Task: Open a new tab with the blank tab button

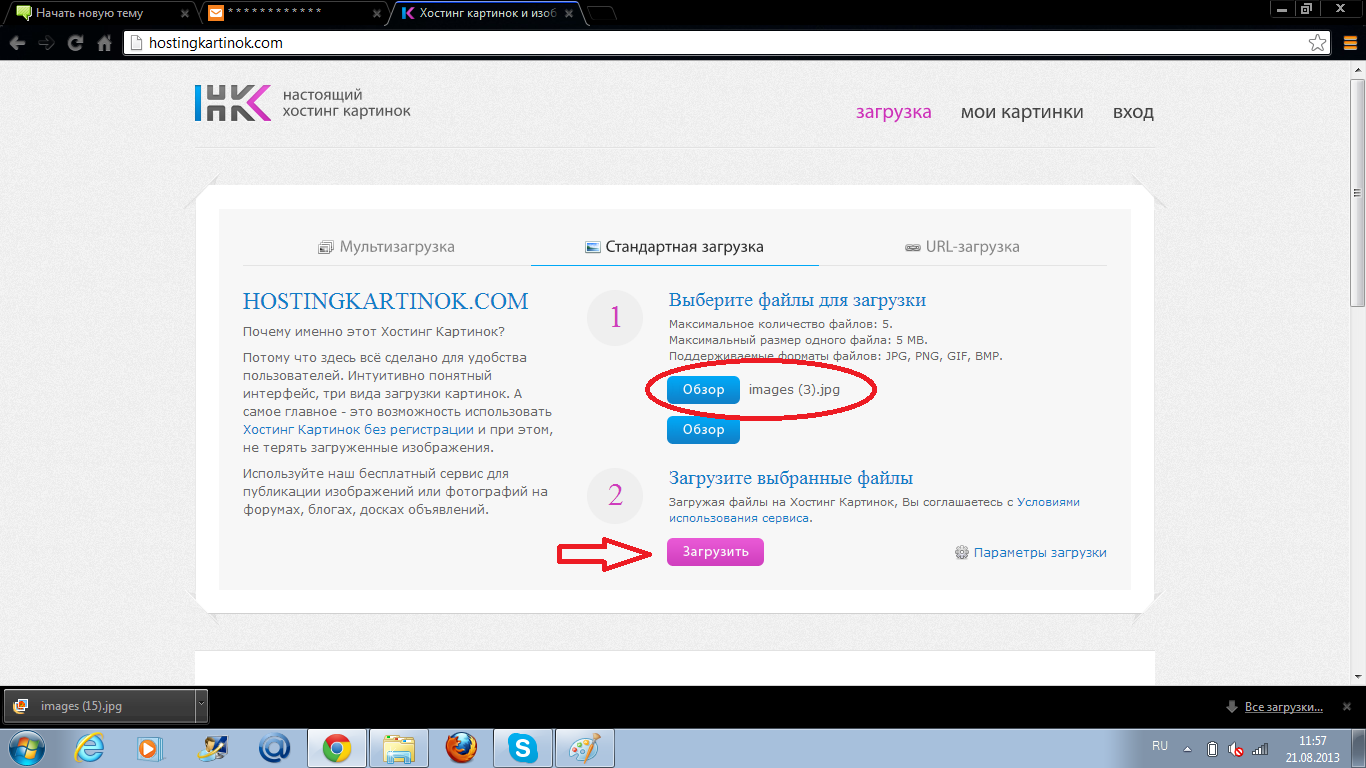Action: [602, 13]
